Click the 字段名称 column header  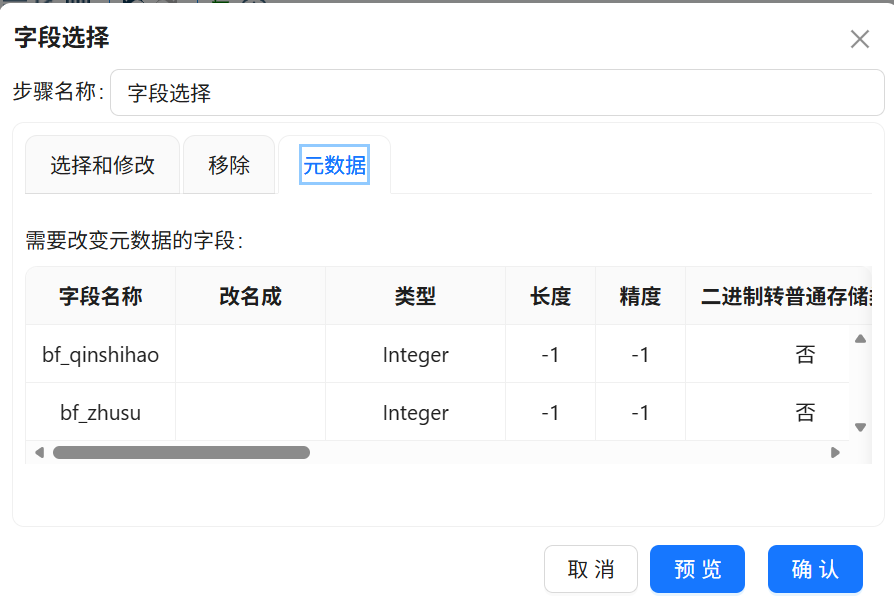point(100,296)
